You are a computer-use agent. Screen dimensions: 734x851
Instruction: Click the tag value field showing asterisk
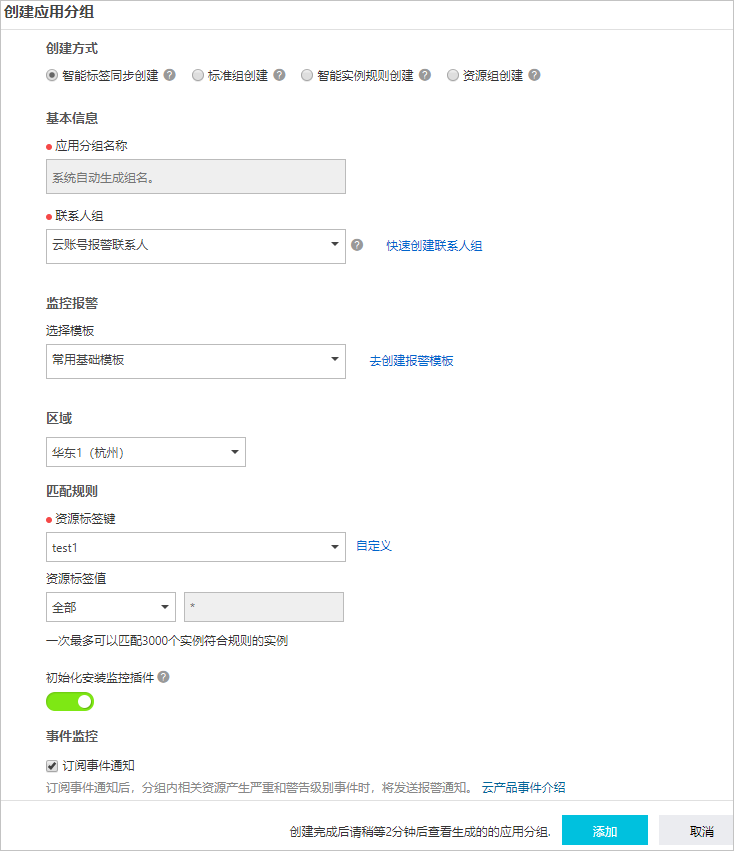tap(264, 607)
